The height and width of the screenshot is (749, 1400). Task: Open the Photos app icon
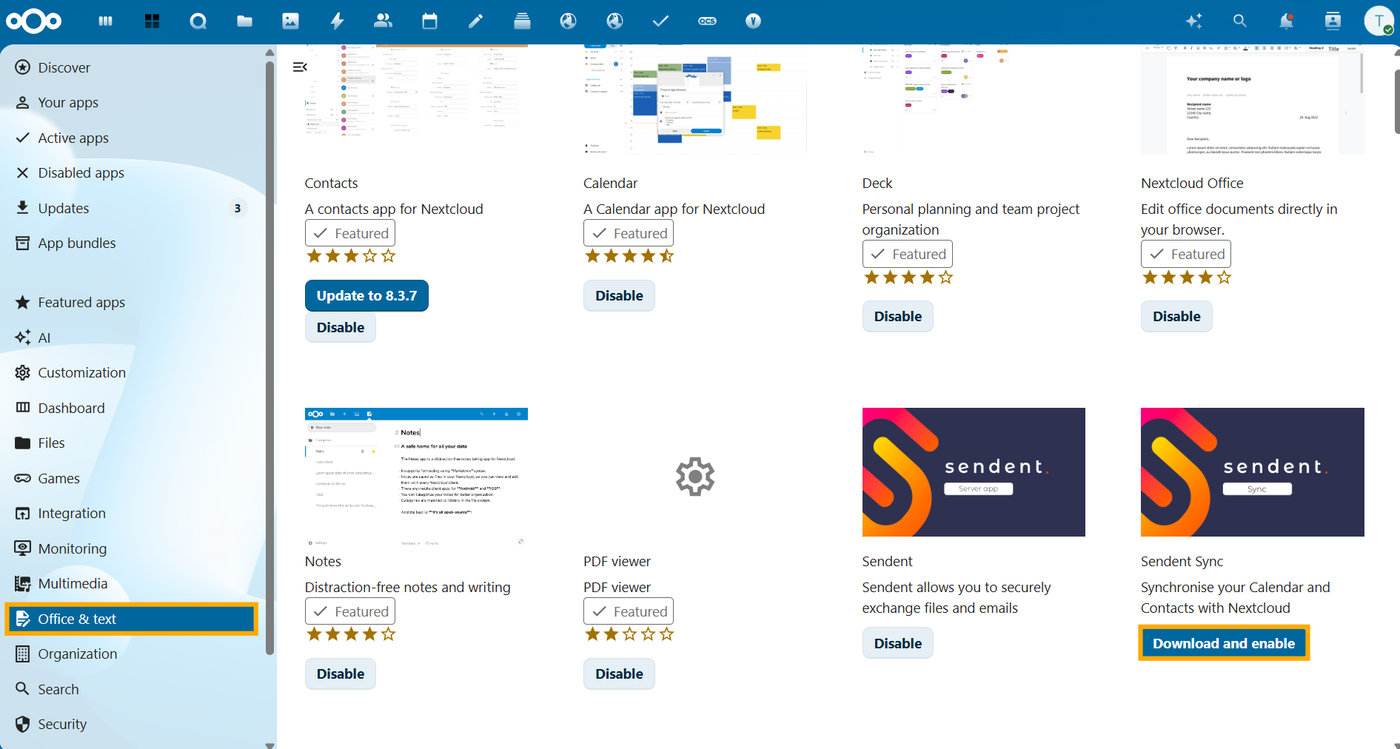pos(290,21)
